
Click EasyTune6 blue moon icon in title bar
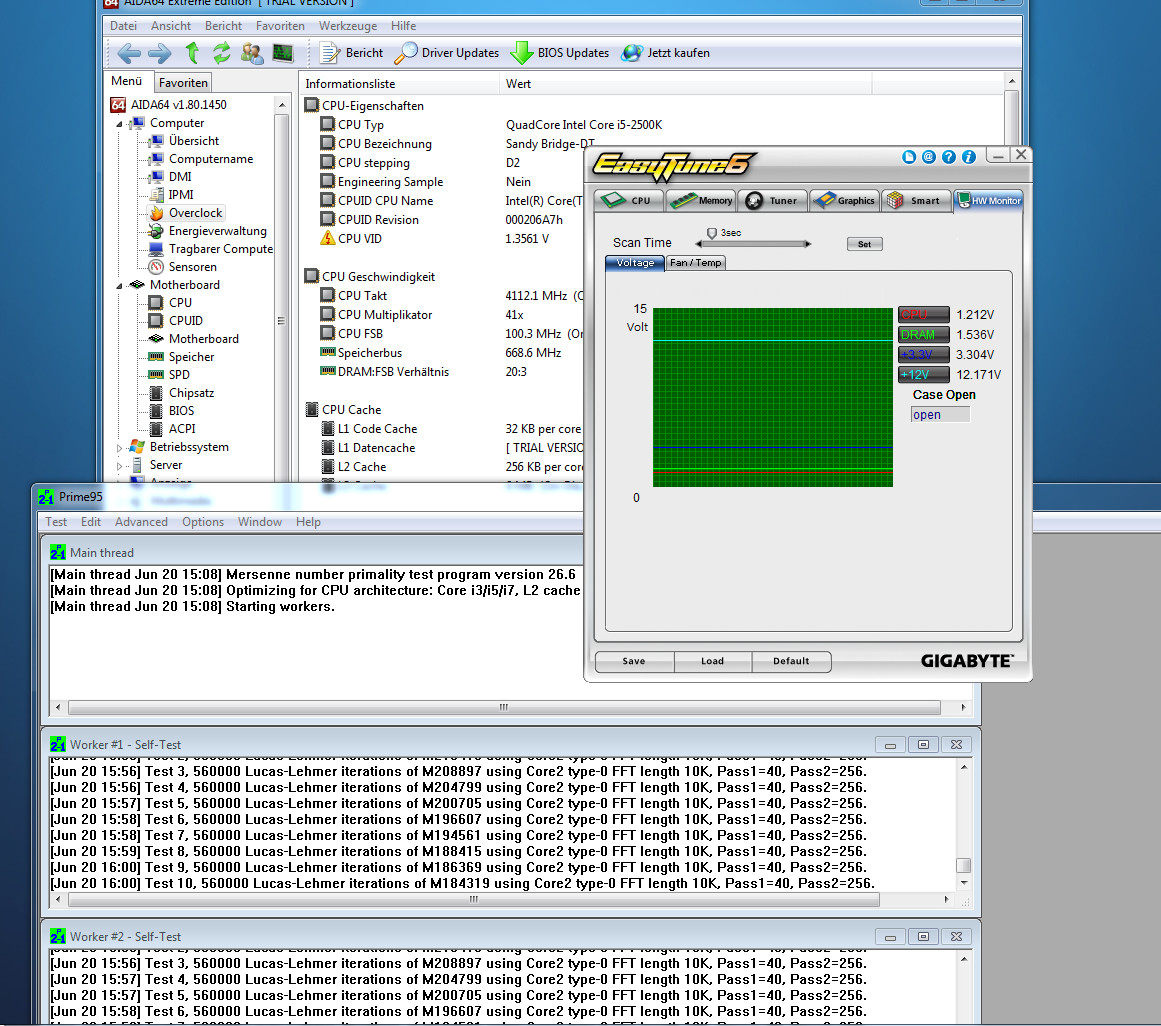click(909, 157)
